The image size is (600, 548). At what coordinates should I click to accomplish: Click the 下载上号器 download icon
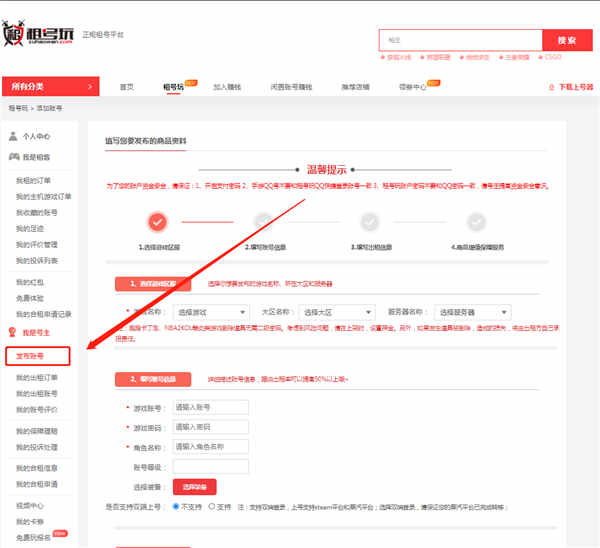[552, 87]
